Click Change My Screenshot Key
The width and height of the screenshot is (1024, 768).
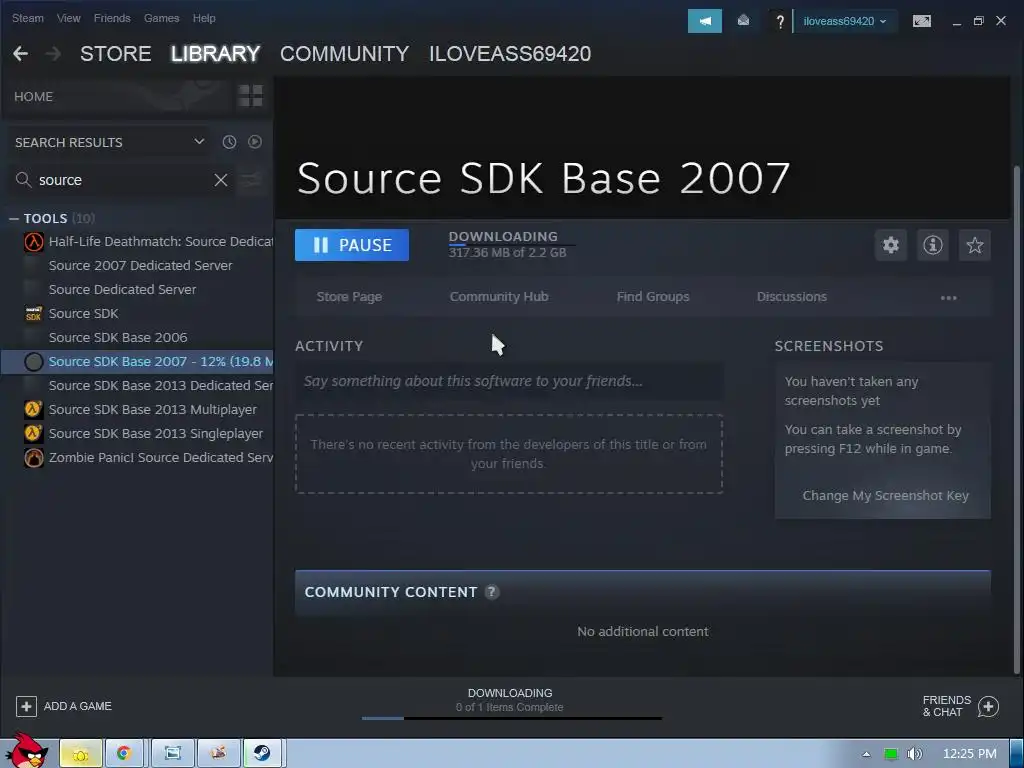click(886, 496)
